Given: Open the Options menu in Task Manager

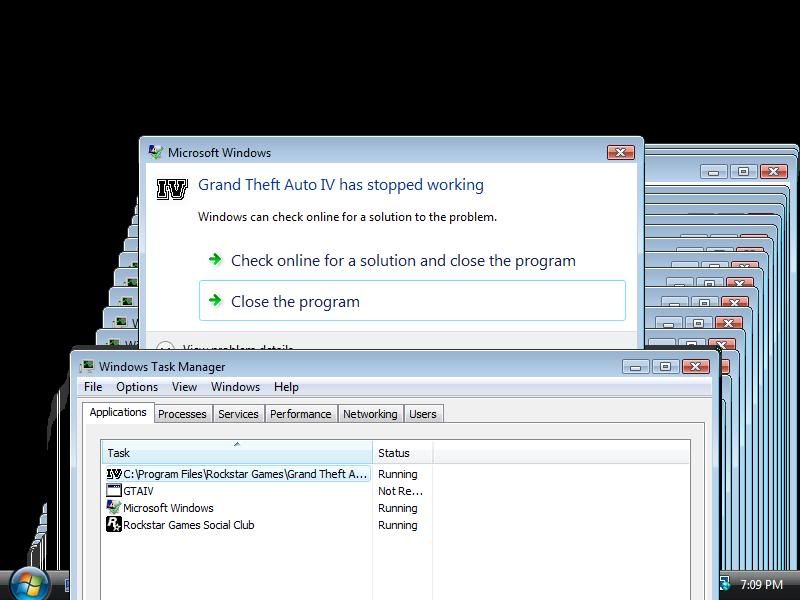Looking at the screenshot, I should coord(137,387).
